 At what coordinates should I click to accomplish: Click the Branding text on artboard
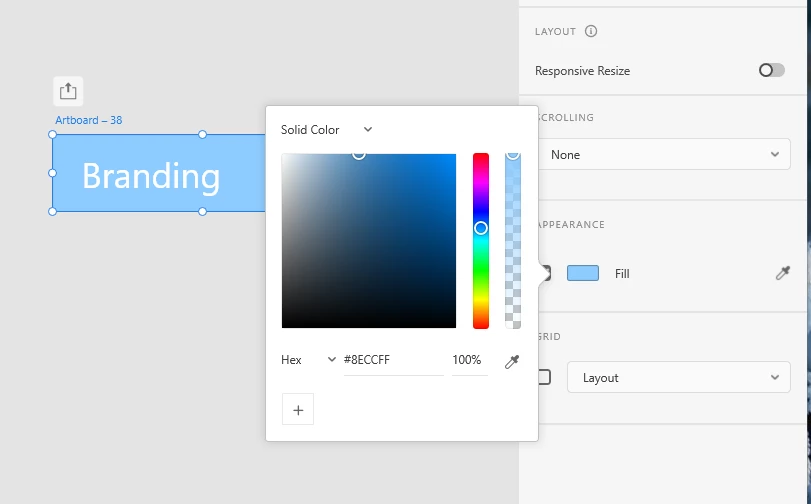point(151,176)
